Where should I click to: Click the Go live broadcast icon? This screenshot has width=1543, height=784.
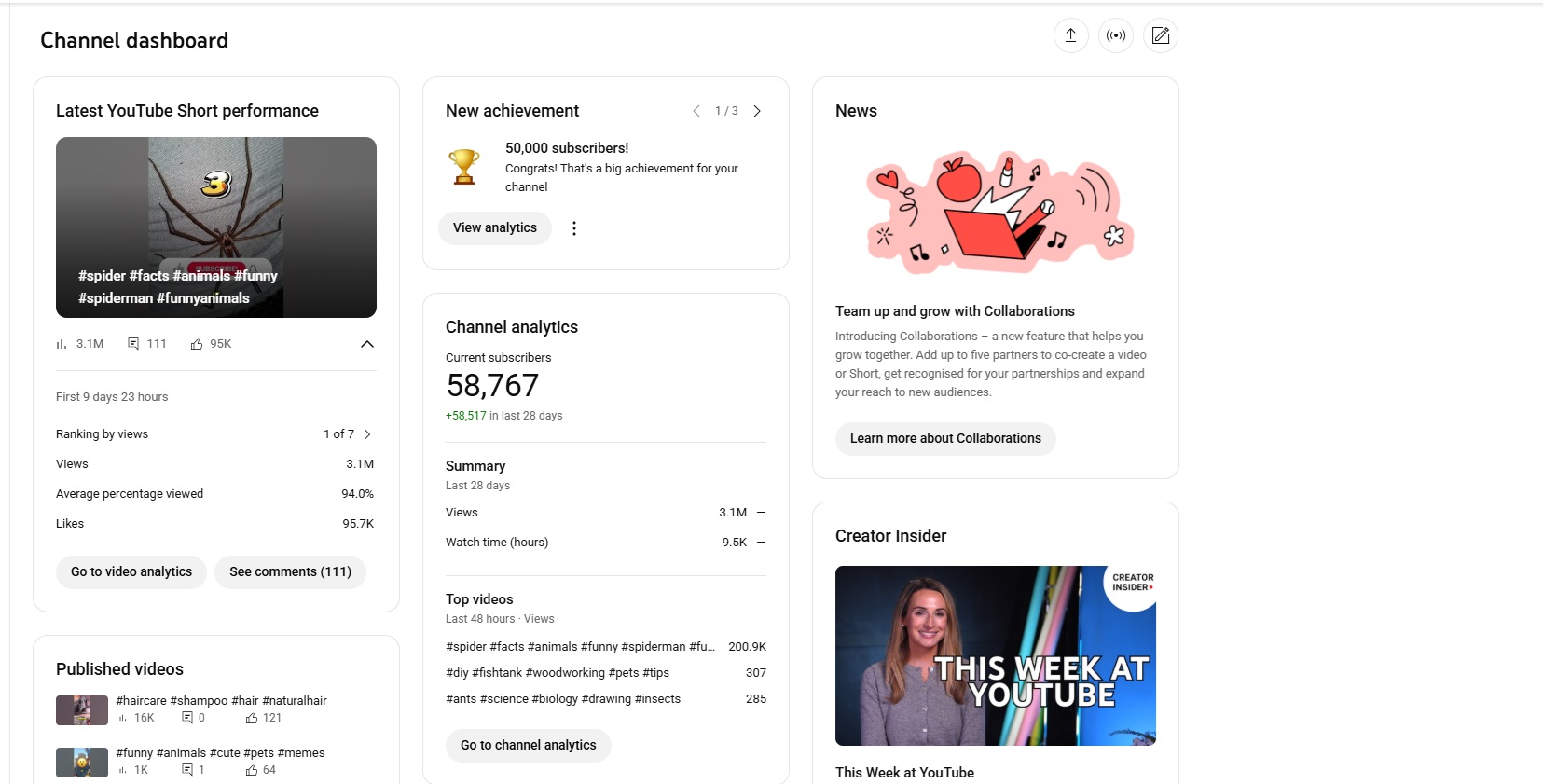tap(1115, 35)
